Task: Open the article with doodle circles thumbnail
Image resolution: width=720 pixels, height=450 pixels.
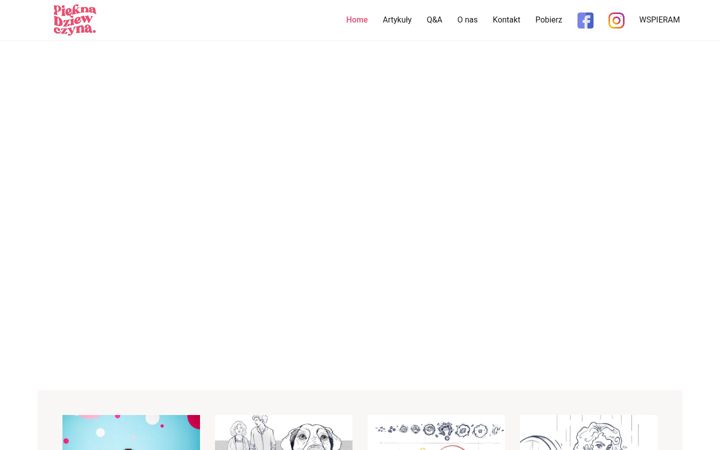Action: click(x=436, y=433)
